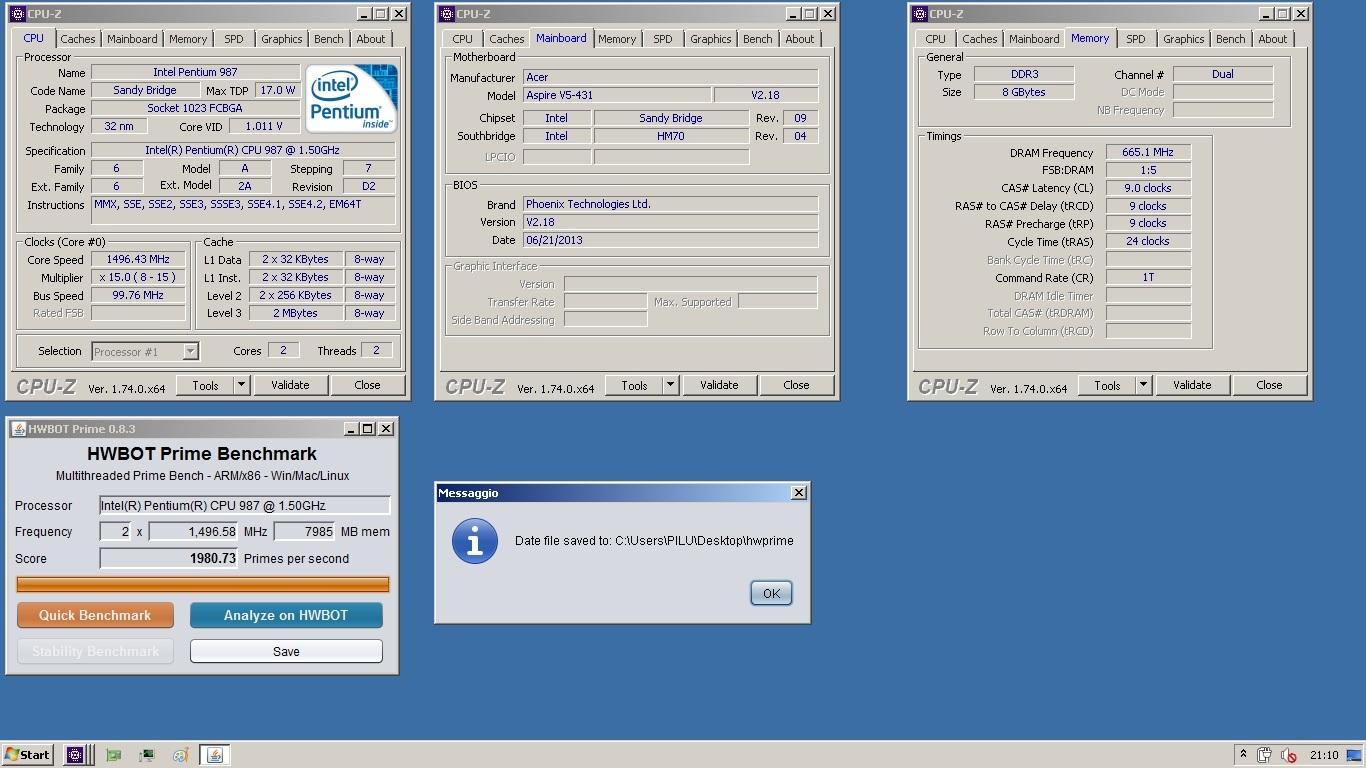Click the Multiplier value x 15.0 ( 8 - 15 )
The image size is (1366, 768).
(x=138, y=277)
